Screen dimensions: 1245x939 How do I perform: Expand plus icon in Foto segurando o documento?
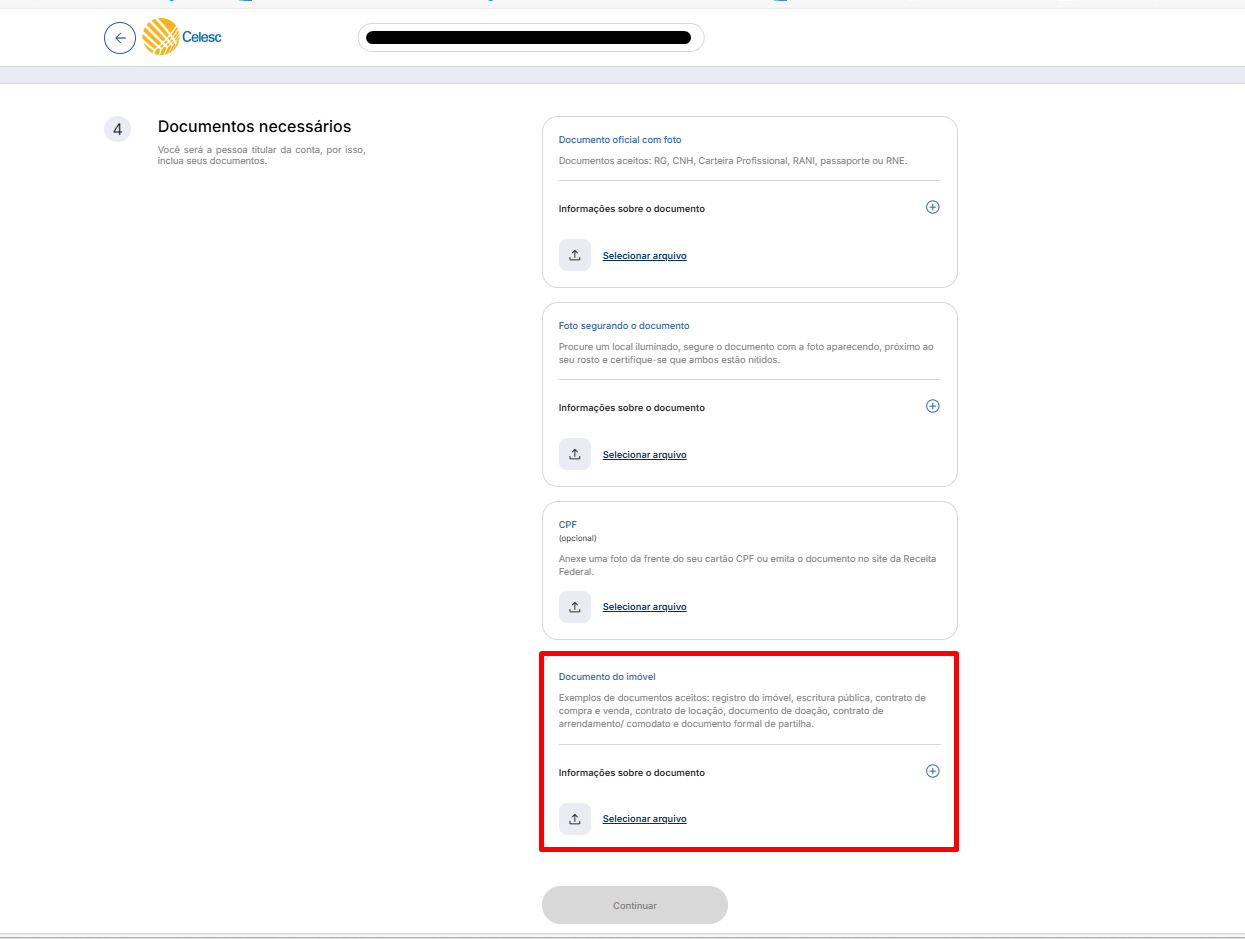(932, 406)
